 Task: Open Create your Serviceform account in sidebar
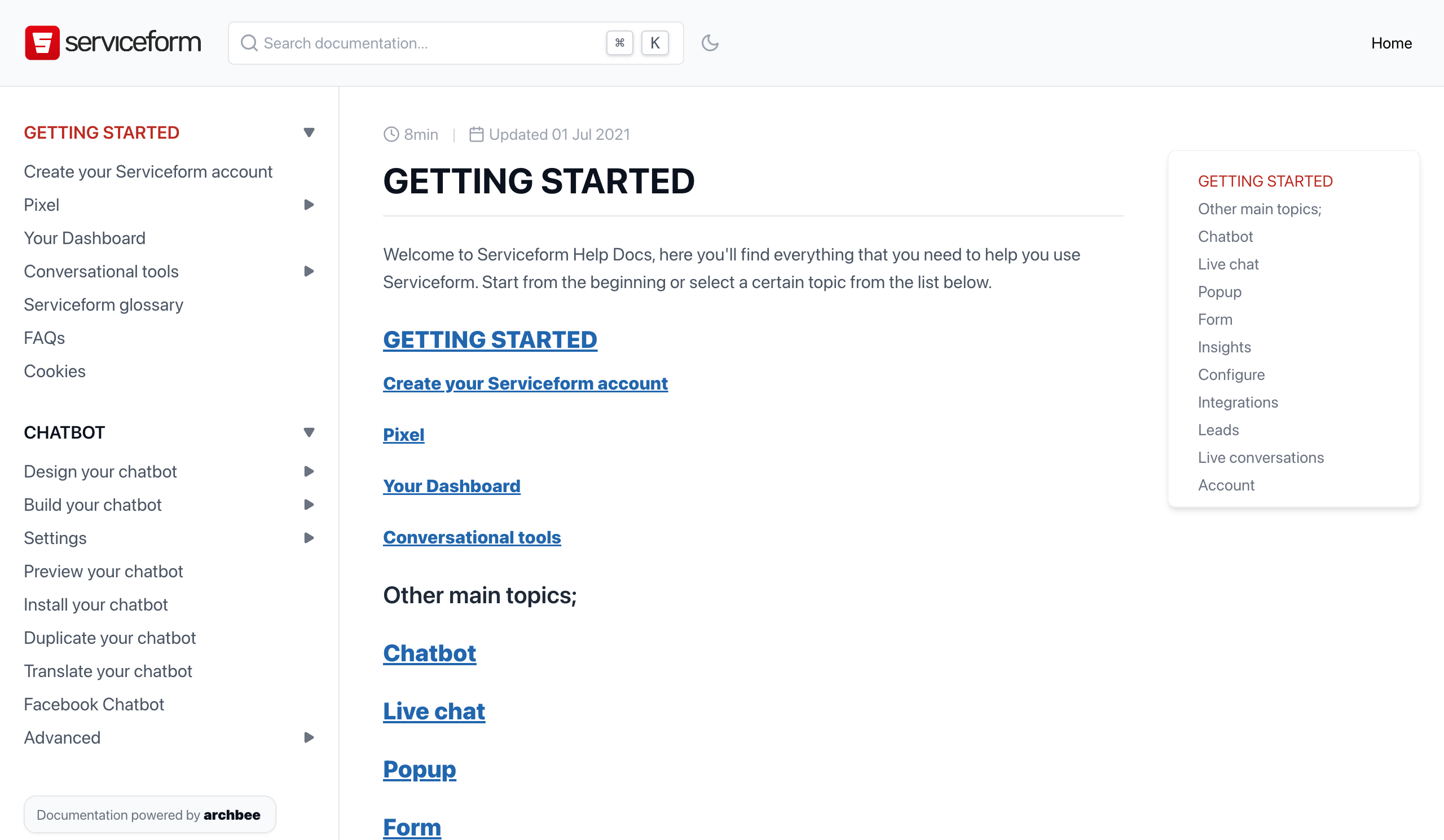(148, 172)
